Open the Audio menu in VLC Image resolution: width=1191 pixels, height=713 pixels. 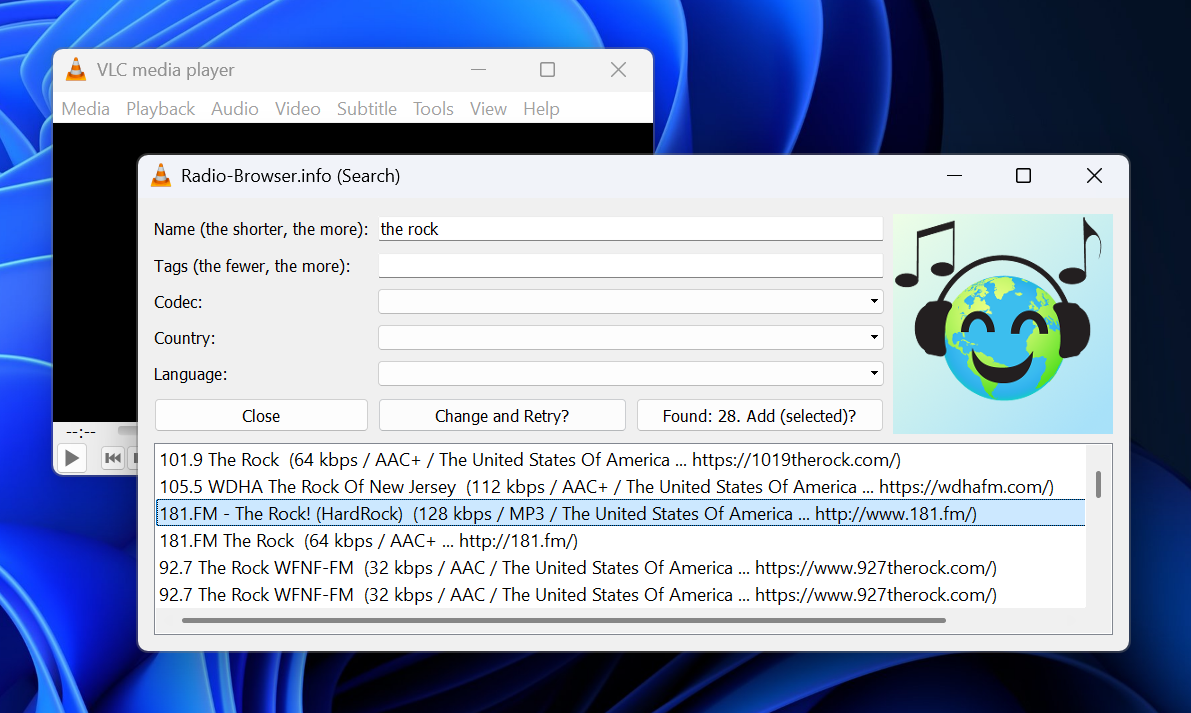point(235,109)
